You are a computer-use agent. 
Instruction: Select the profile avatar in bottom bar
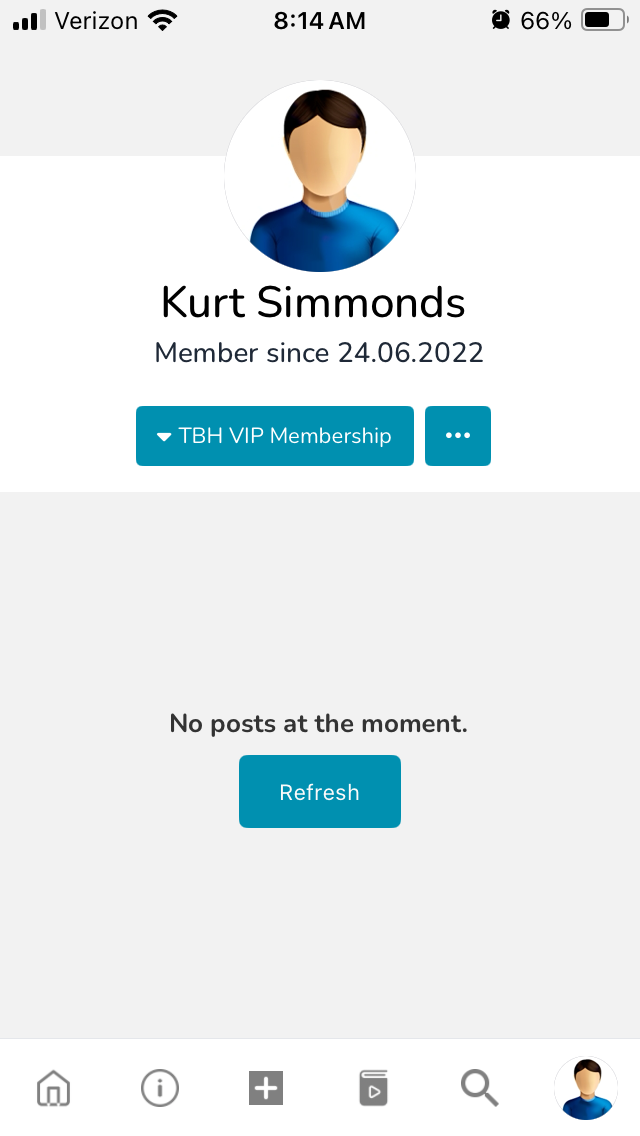585,1087
